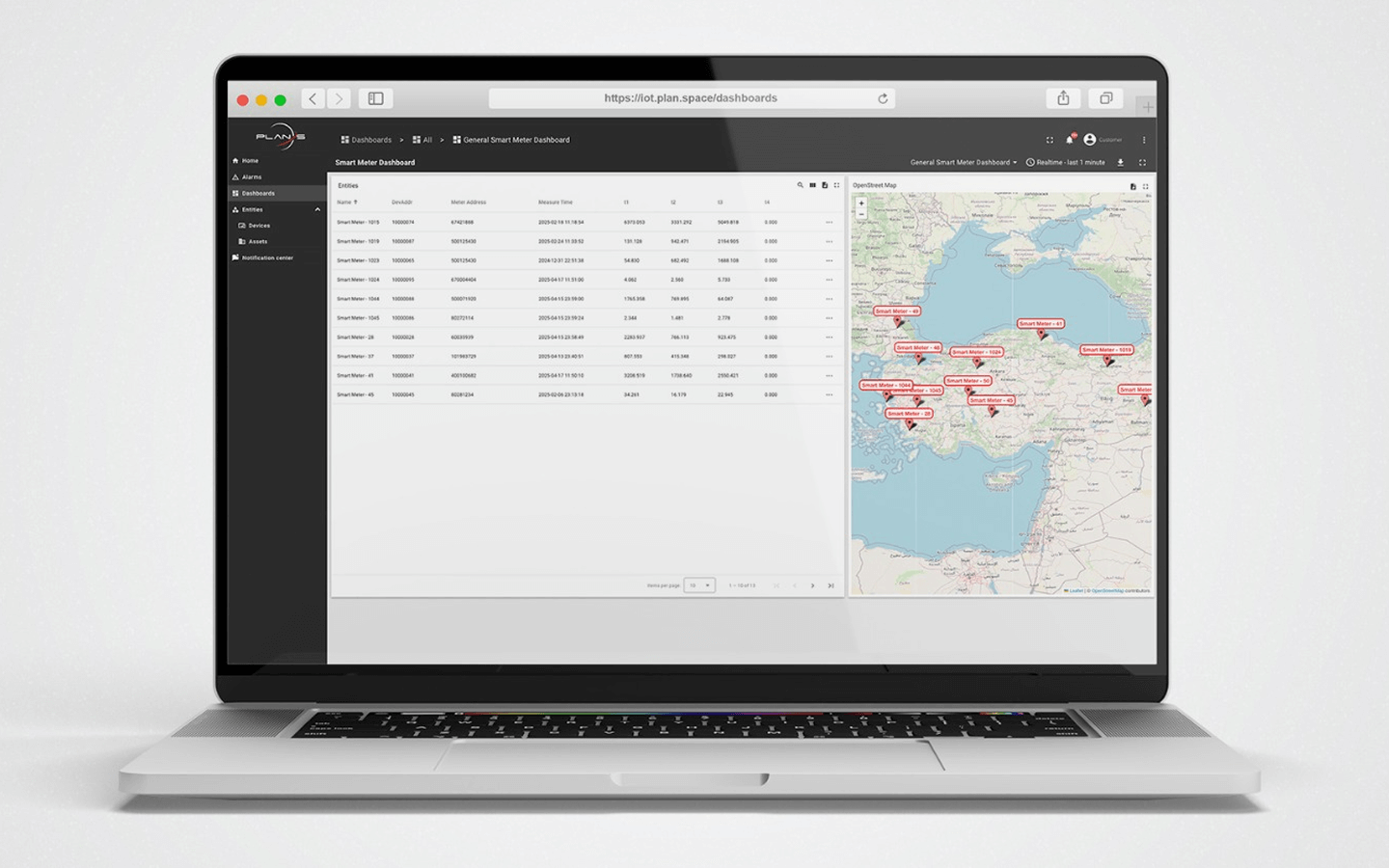Sort the table by Name column header

pos(344,203)
